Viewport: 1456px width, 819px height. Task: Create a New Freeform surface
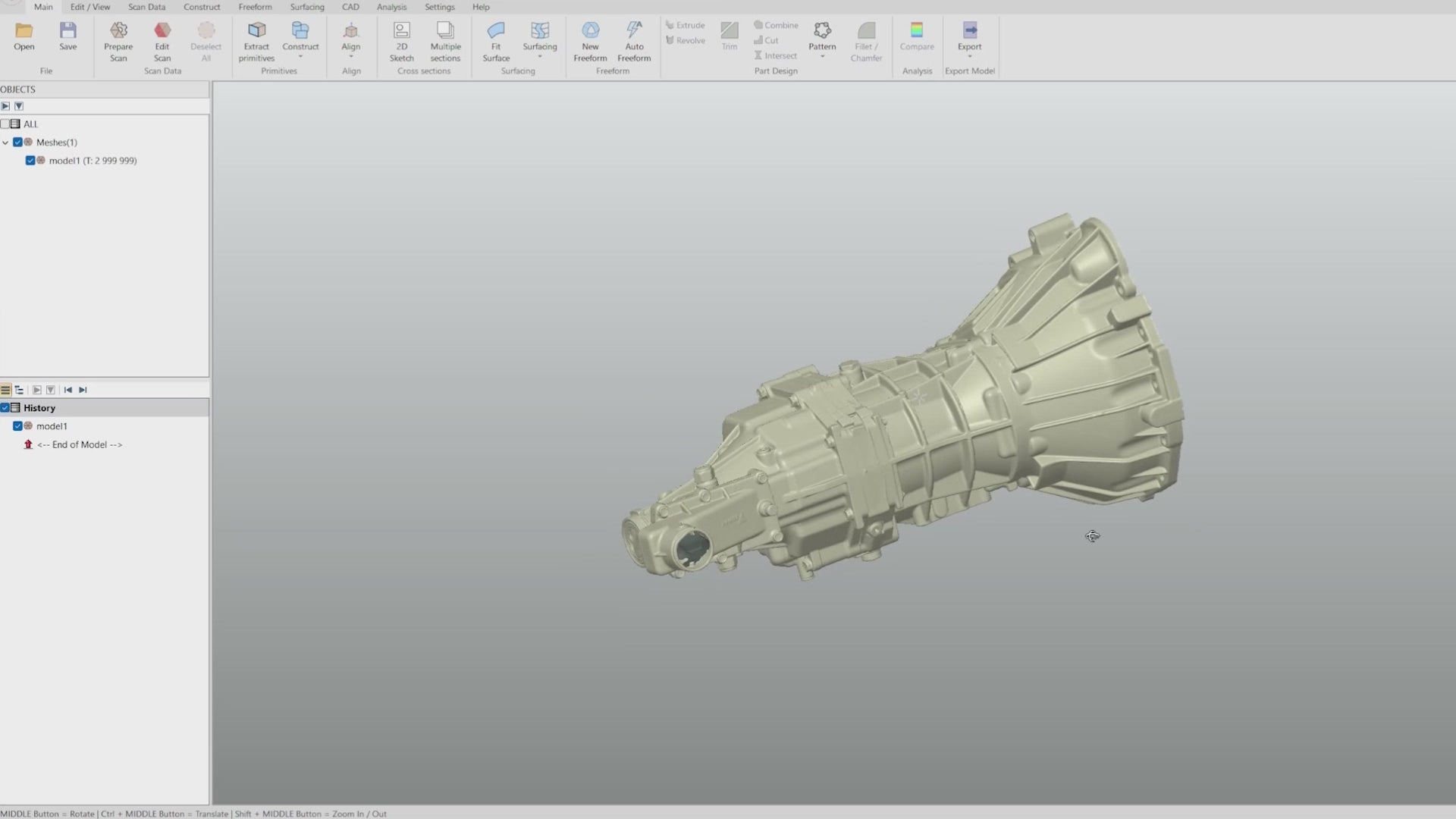590,31
